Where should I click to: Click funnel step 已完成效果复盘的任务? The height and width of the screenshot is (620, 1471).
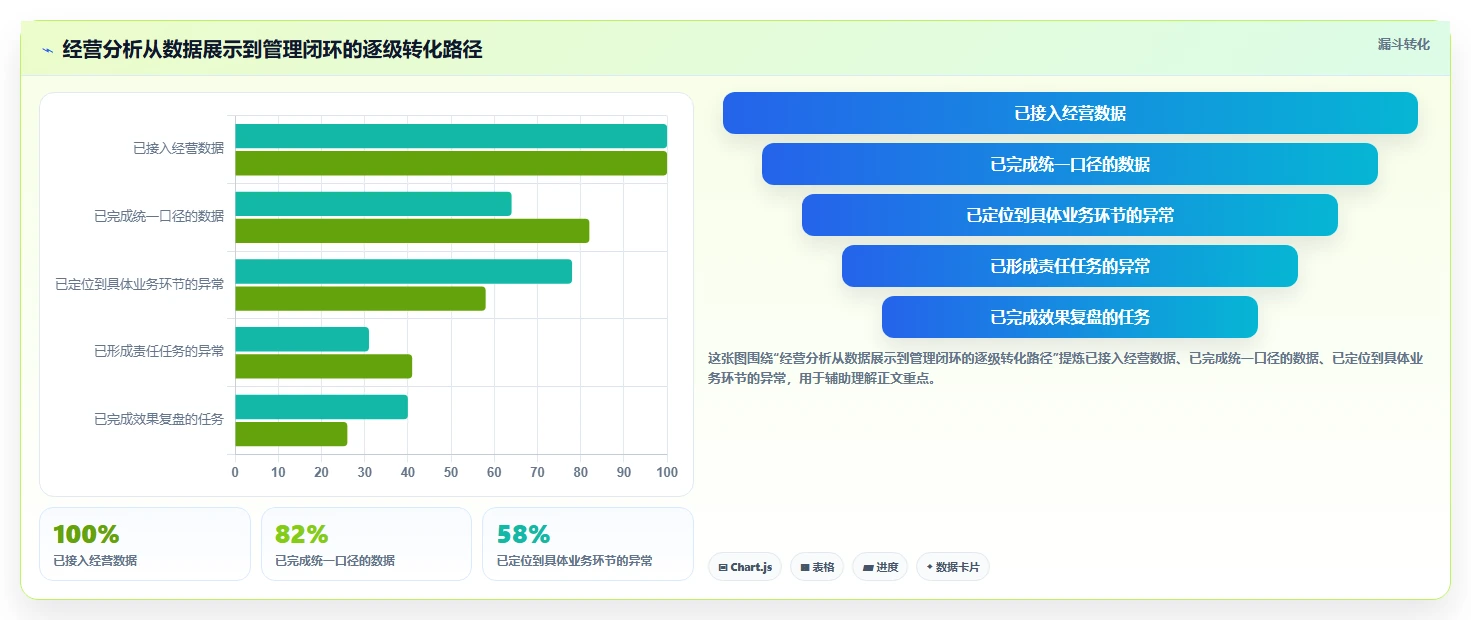pos(1070,317)
